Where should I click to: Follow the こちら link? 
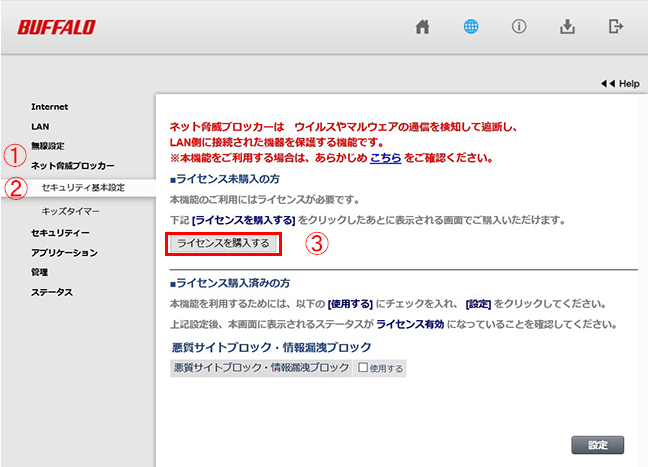387,158
